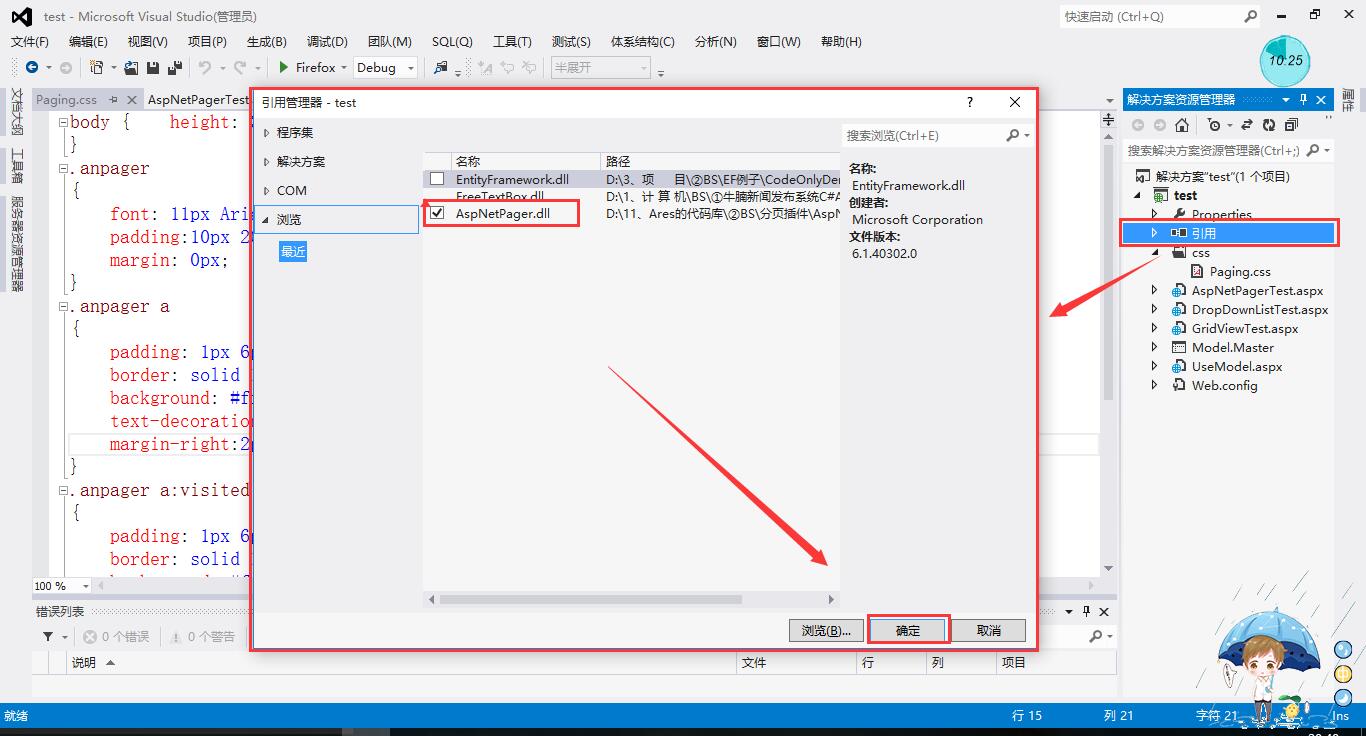This screenshot has height=736, width=1366.
Task: Click the open file icon in toolbar
Action: [131, 68]
